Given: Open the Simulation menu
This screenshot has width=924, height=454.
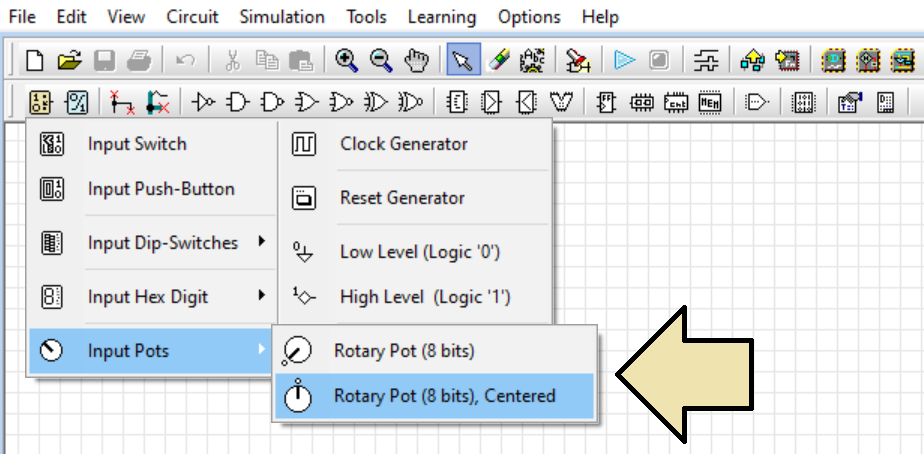Looking at the screenshot, I should tap(282, 17).
